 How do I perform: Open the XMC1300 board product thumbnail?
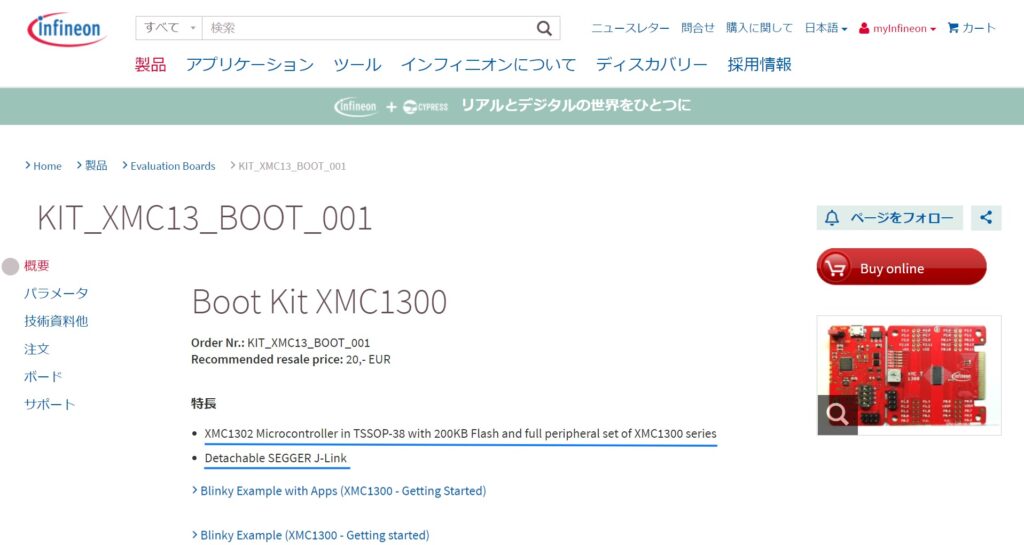coord(908,375)
